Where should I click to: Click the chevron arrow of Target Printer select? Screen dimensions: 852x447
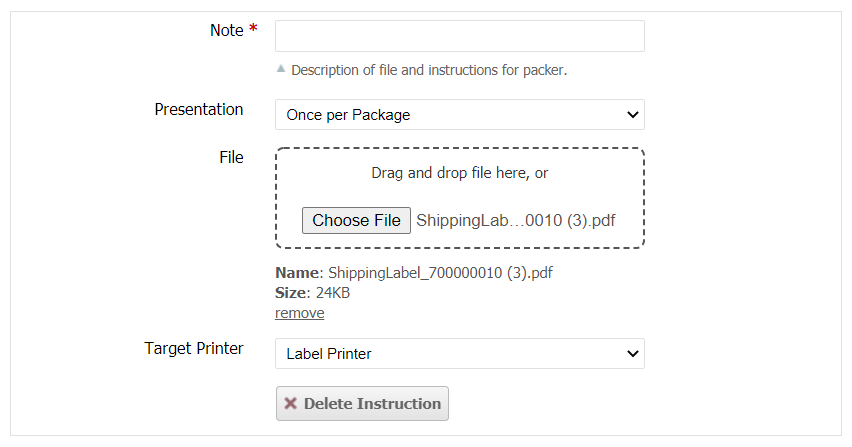pyautogui.click(x=632, y=353)
